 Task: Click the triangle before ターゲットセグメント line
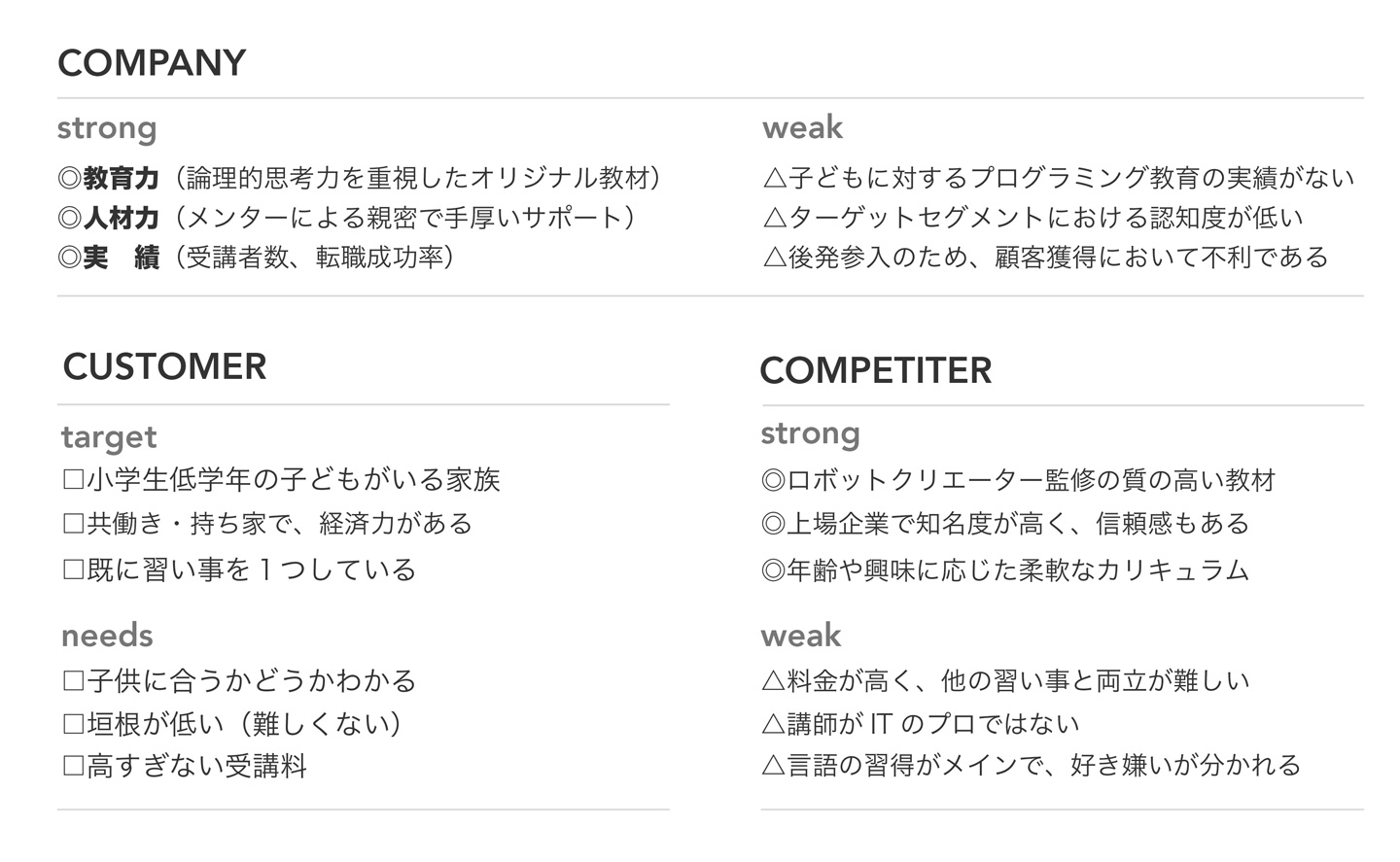(775, 219)
